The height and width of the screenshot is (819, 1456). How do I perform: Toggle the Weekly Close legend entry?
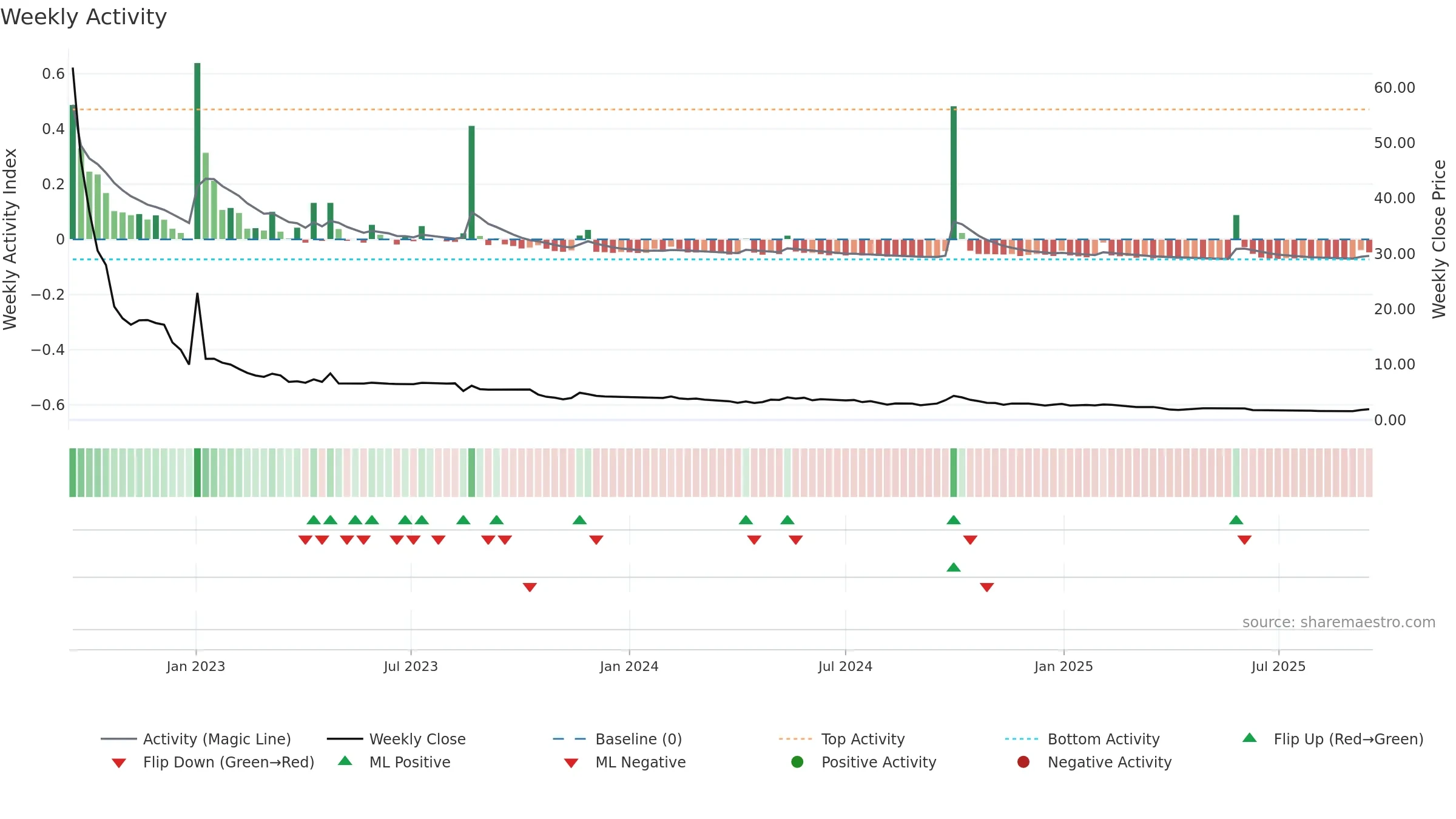point(396,739)
